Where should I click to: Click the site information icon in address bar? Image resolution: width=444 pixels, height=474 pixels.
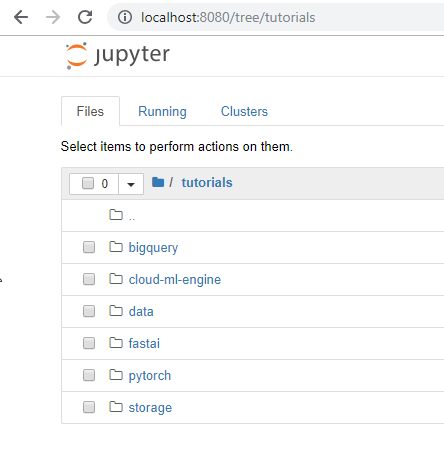tap(125, 17)
